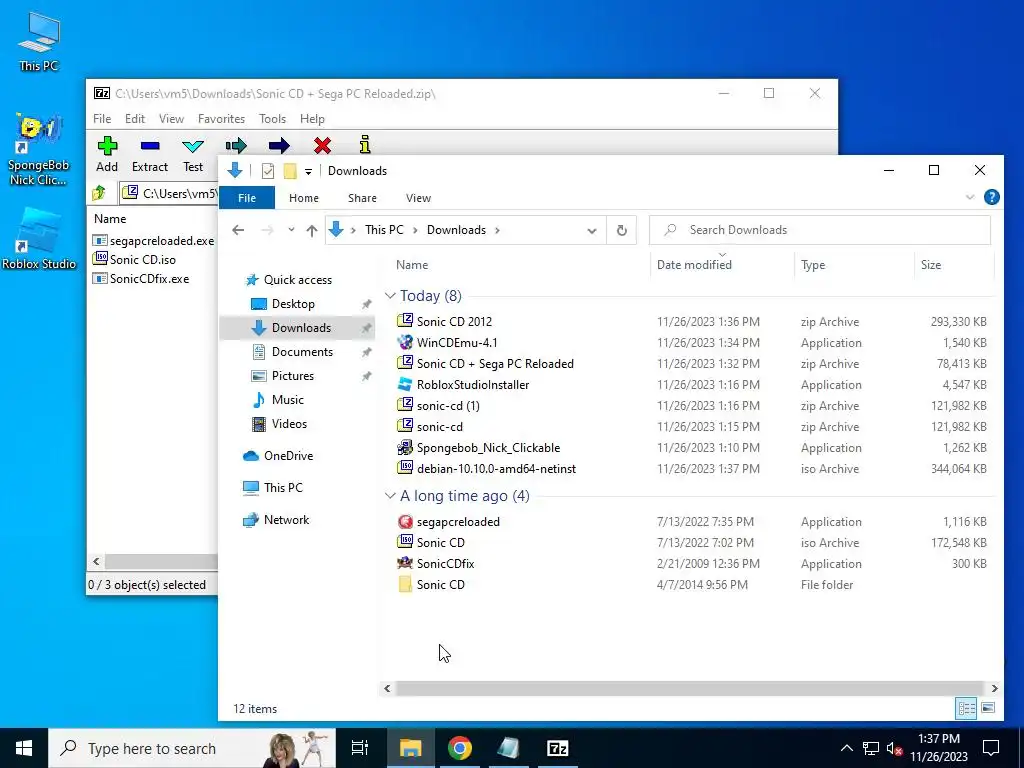Select Documents in navigation pane

tap(302, 352)
